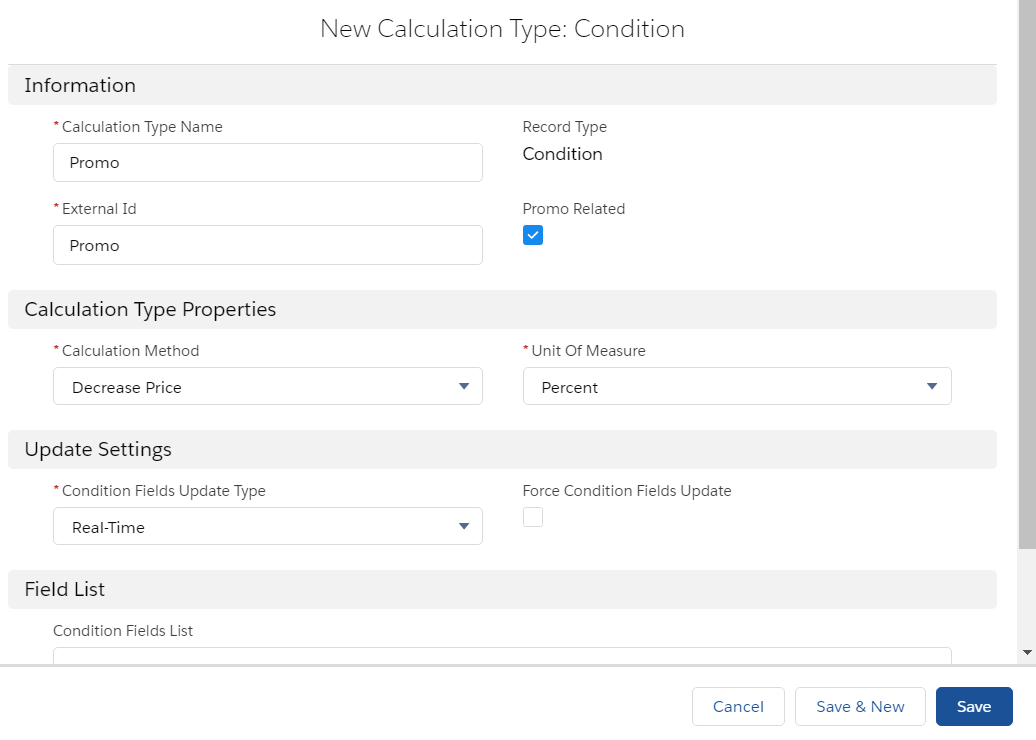Click the Field List section header
1036x740 pixels.
(65, 590)
